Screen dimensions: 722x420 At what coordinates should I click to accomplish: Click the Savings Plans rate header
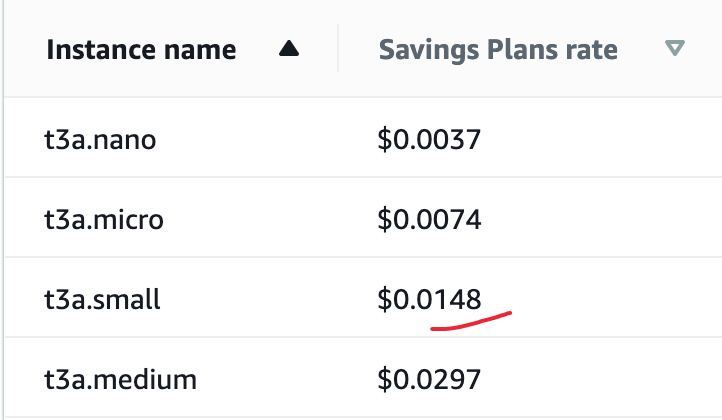(498, 50)
